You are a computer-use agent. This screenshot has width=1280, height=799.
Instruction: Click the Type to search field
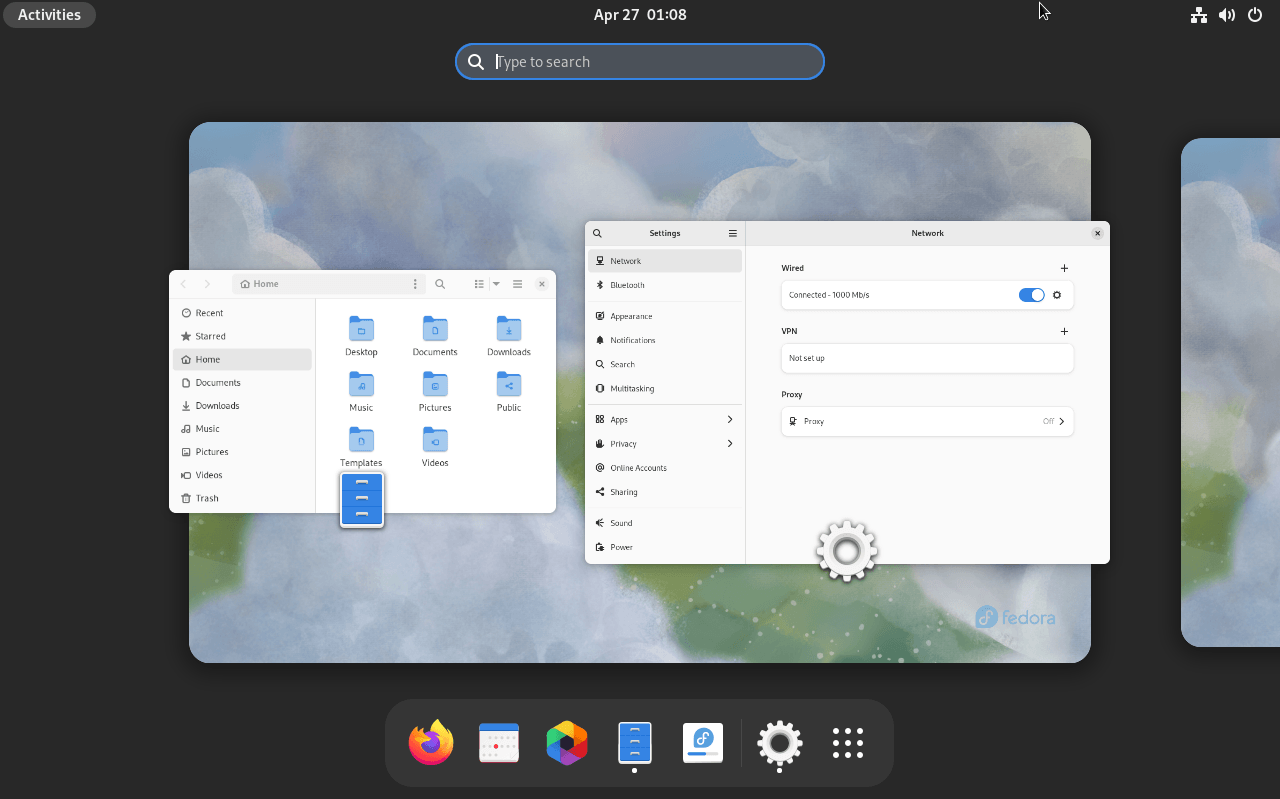[x=640, y=61]
